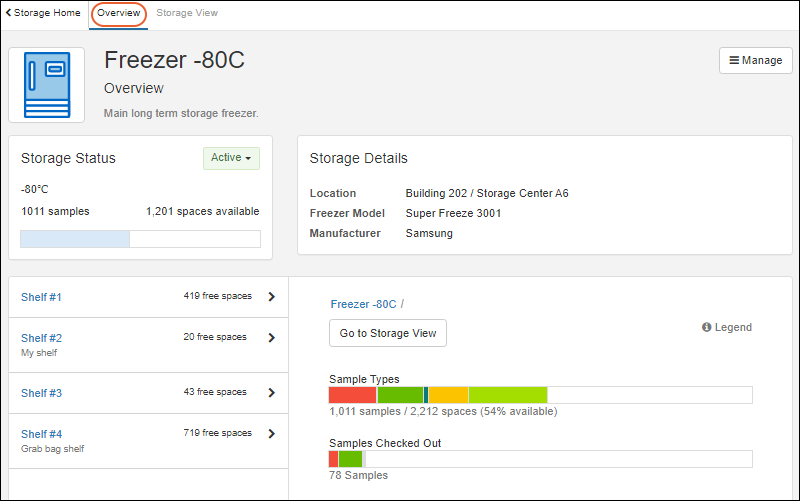Click the light green Sample Types segment
800x501 pixels.
507,395
